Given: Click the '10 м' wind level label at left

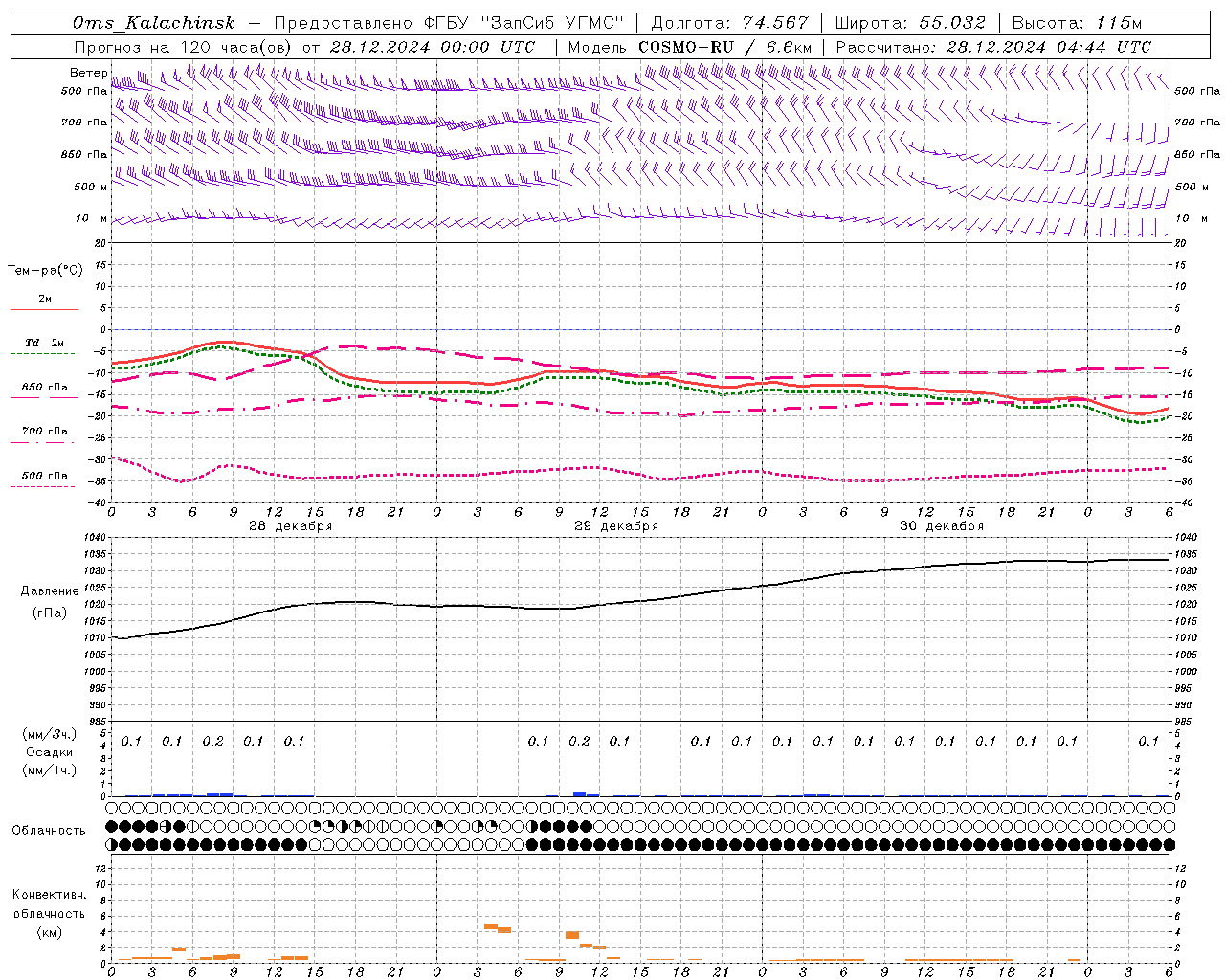Looking at the screenshot, I should (91, 219).
